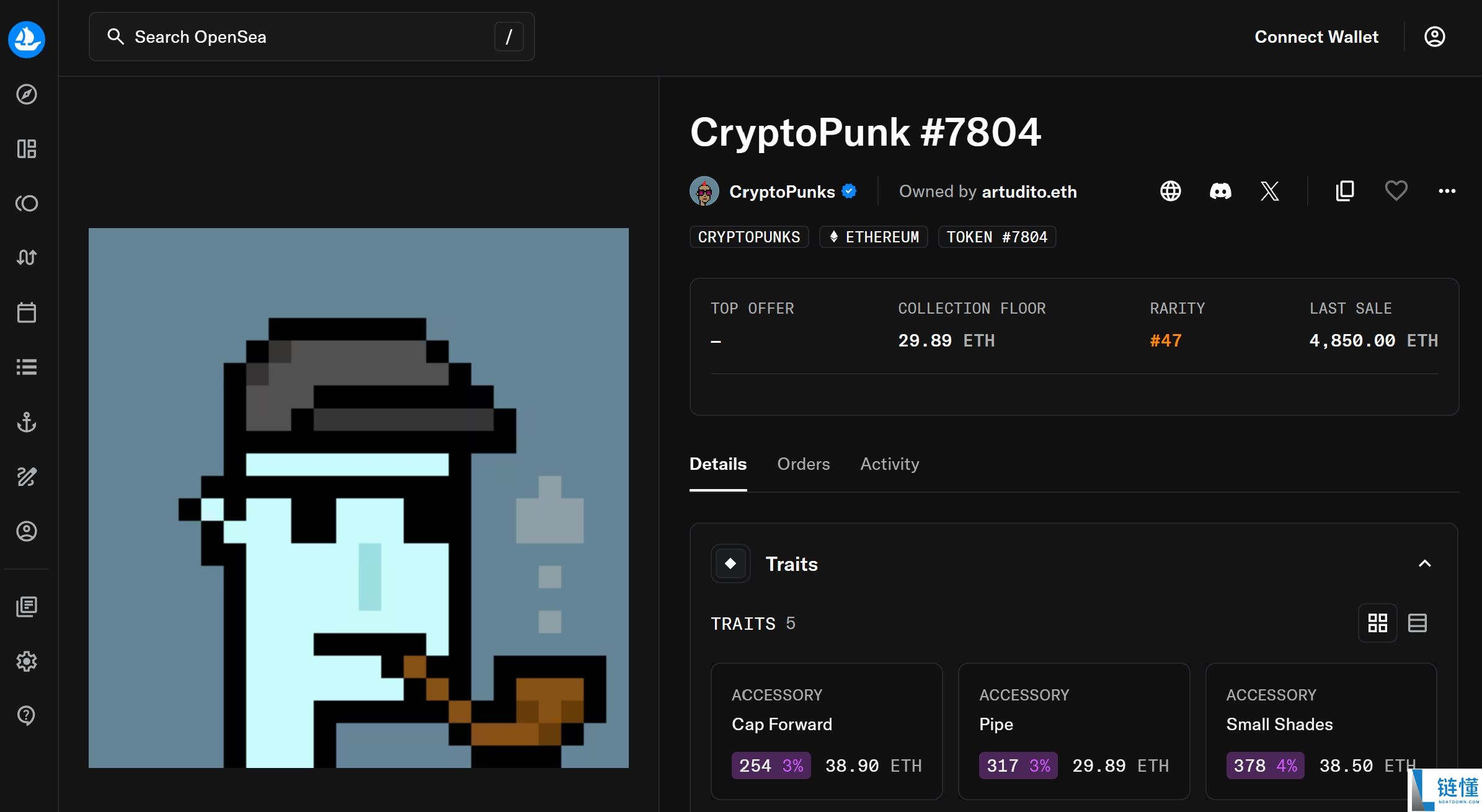
Task: Switch to the Orders tab
Action: 804,464
